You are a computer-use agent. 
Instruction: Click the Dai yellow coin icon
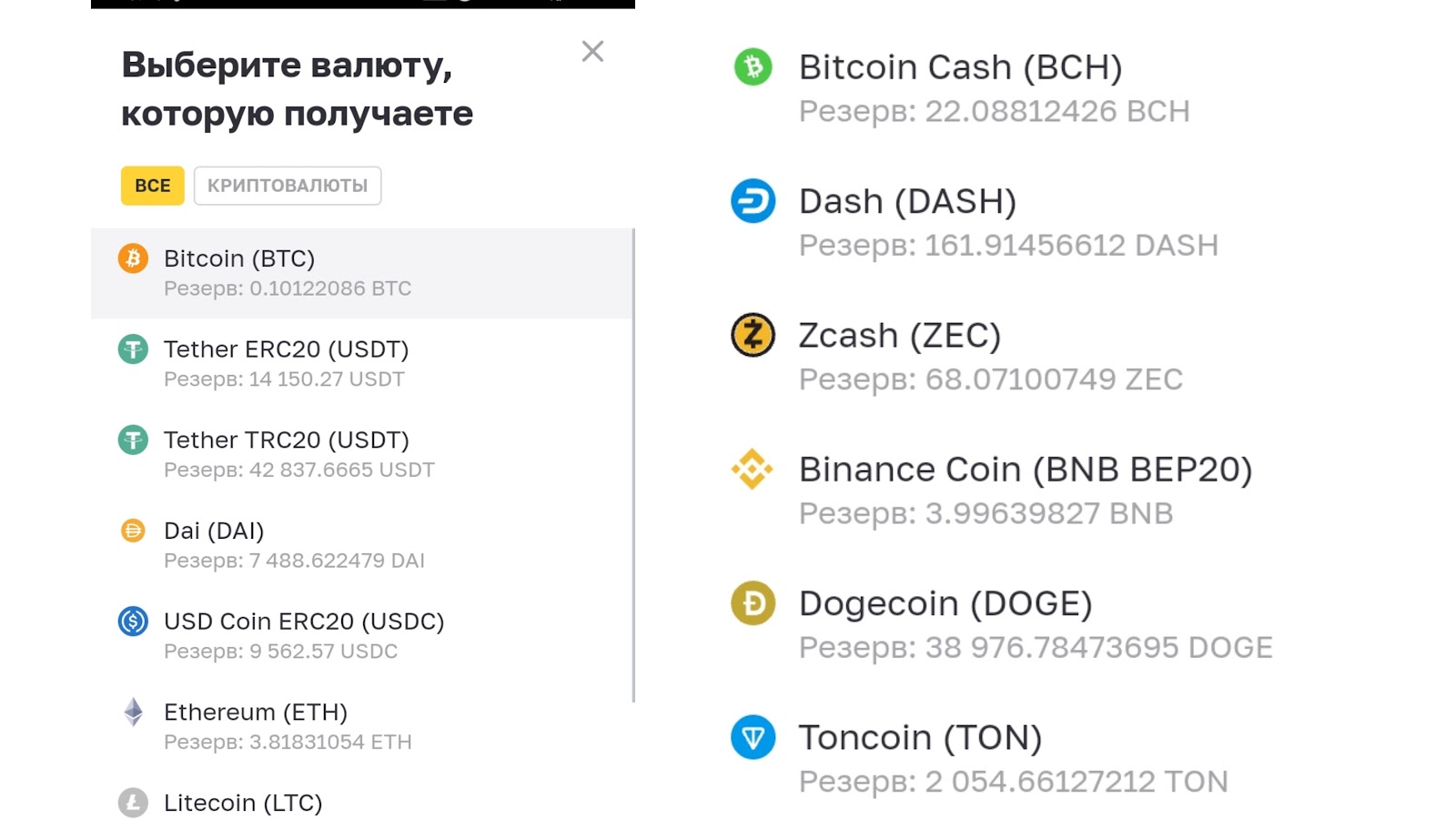click(x=133, y=531)
